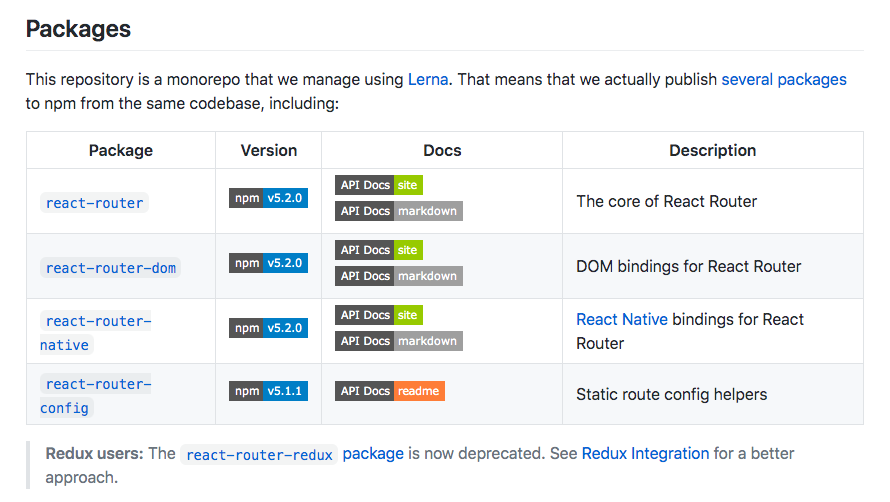Open the several packages link
This screenshot has height=502, width=890.
pos(783,80)
